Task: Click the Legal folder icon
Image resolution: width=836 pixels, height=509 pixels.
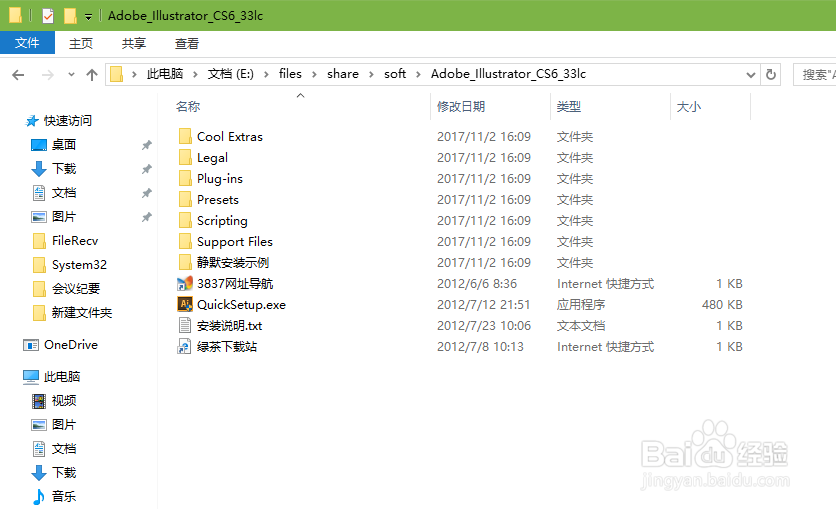Action: [x=185, y=157]
